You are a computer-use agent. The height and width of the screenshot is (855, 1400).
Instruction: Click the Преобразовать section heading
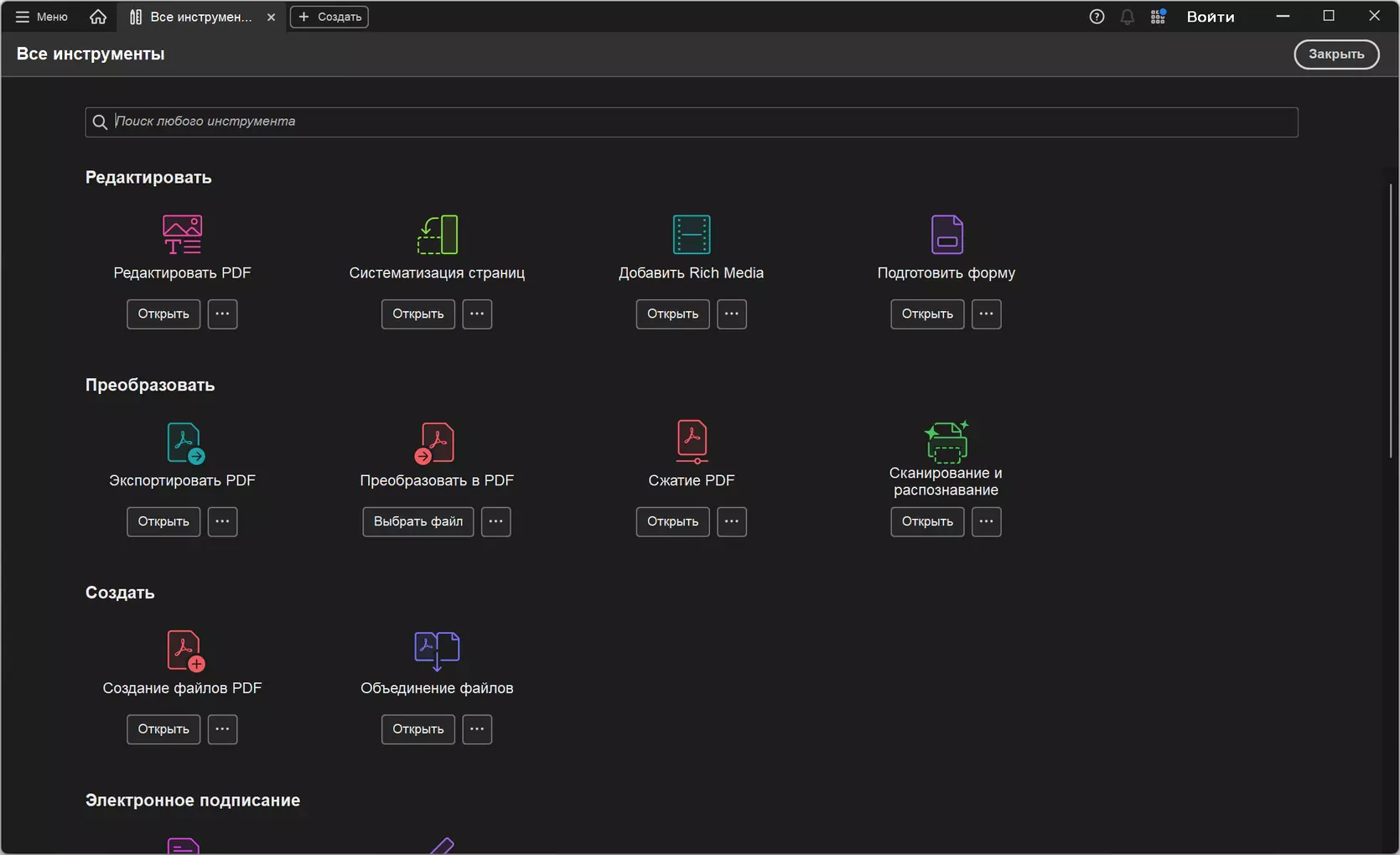pyautogui.click(x=150, y=386)
